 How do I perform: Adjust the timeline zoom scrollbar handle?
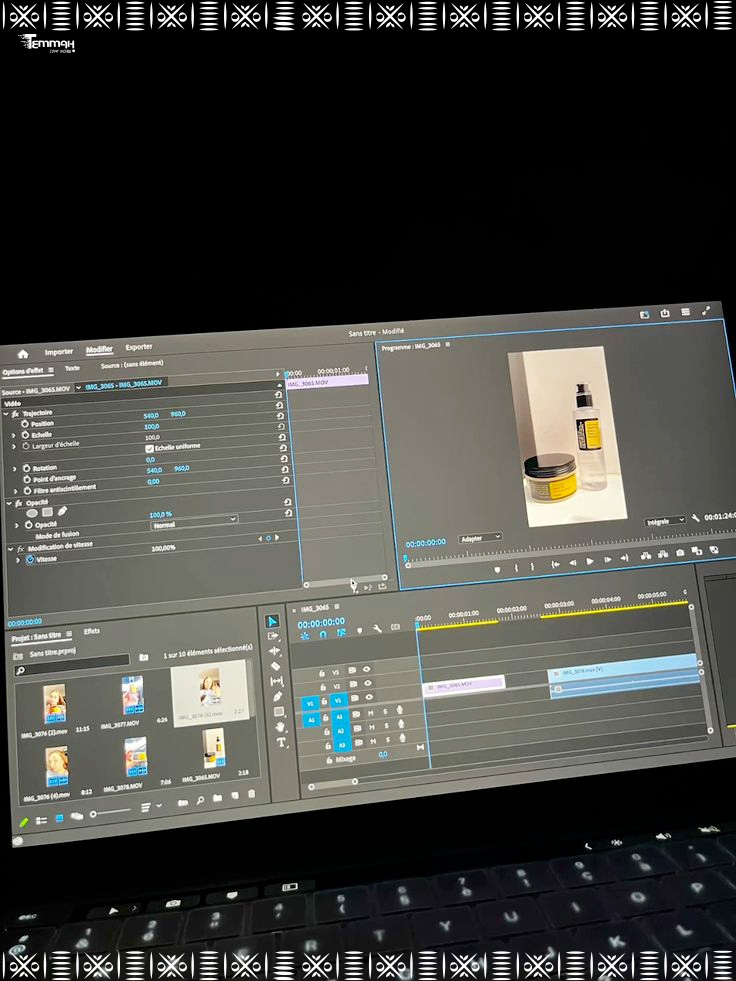[355, 781]
